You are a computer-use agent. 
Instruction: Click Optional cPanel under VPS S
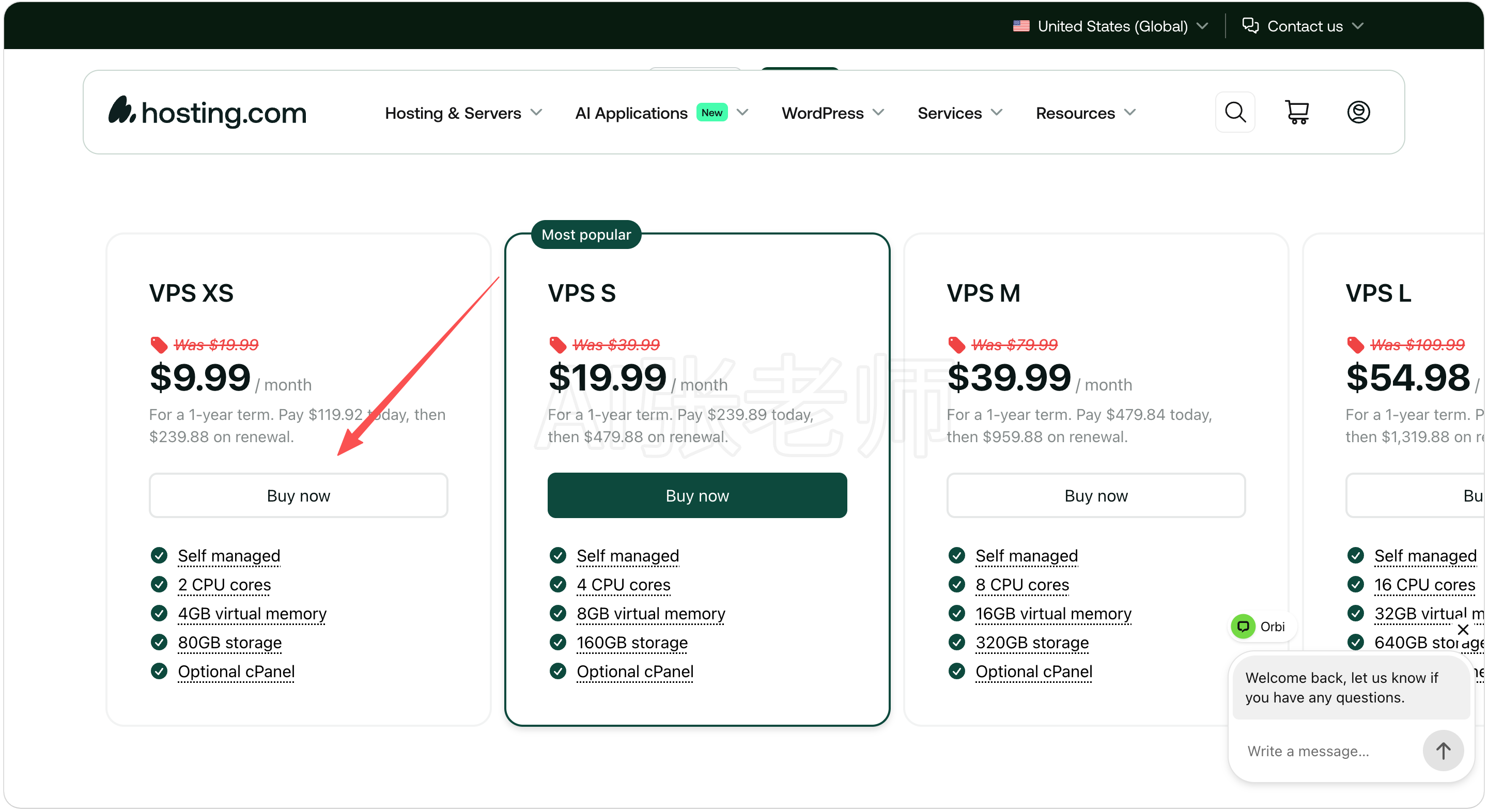(x=636, y=671)
